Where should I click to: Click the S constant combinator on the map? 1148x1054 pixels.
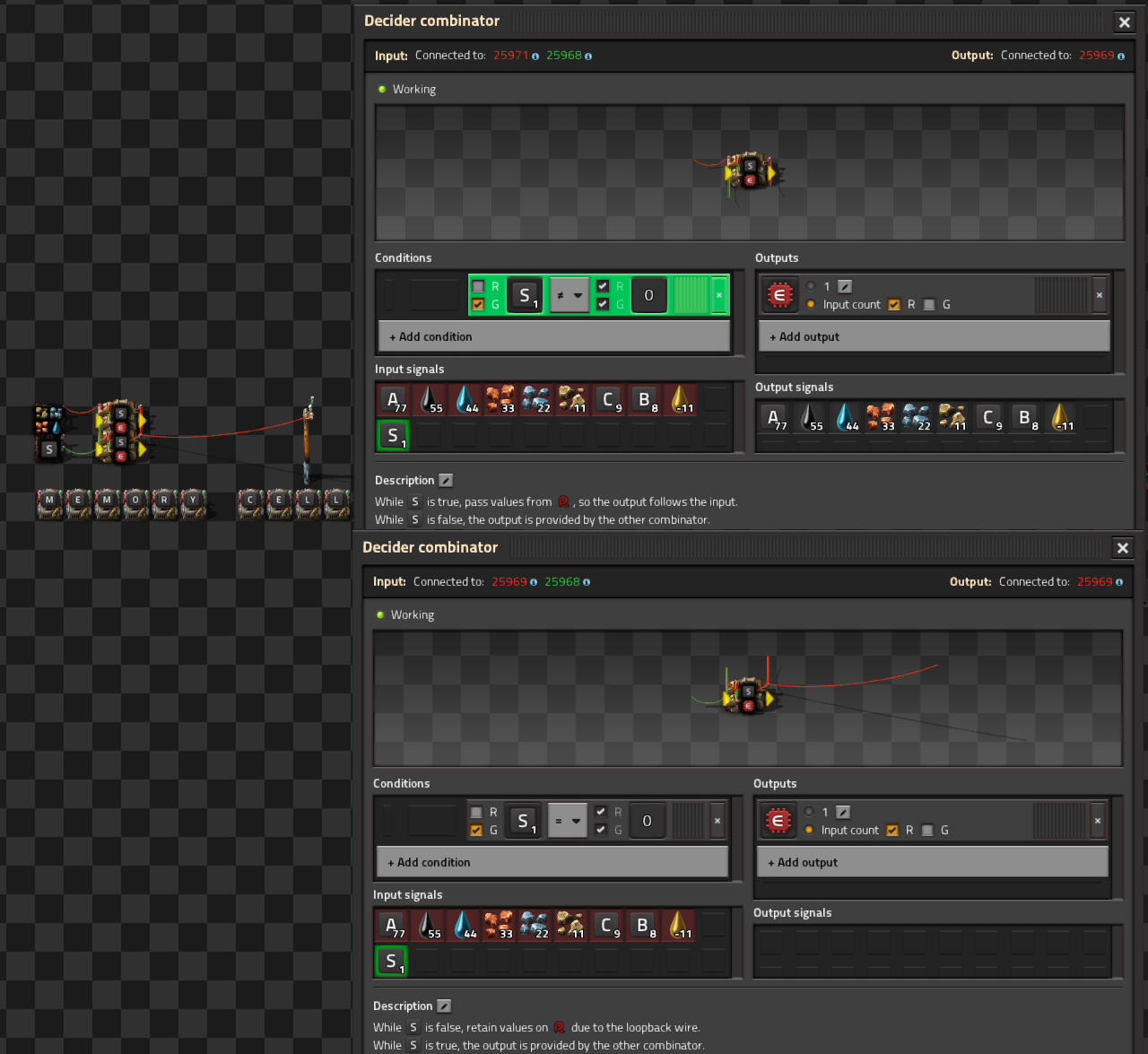49,449
